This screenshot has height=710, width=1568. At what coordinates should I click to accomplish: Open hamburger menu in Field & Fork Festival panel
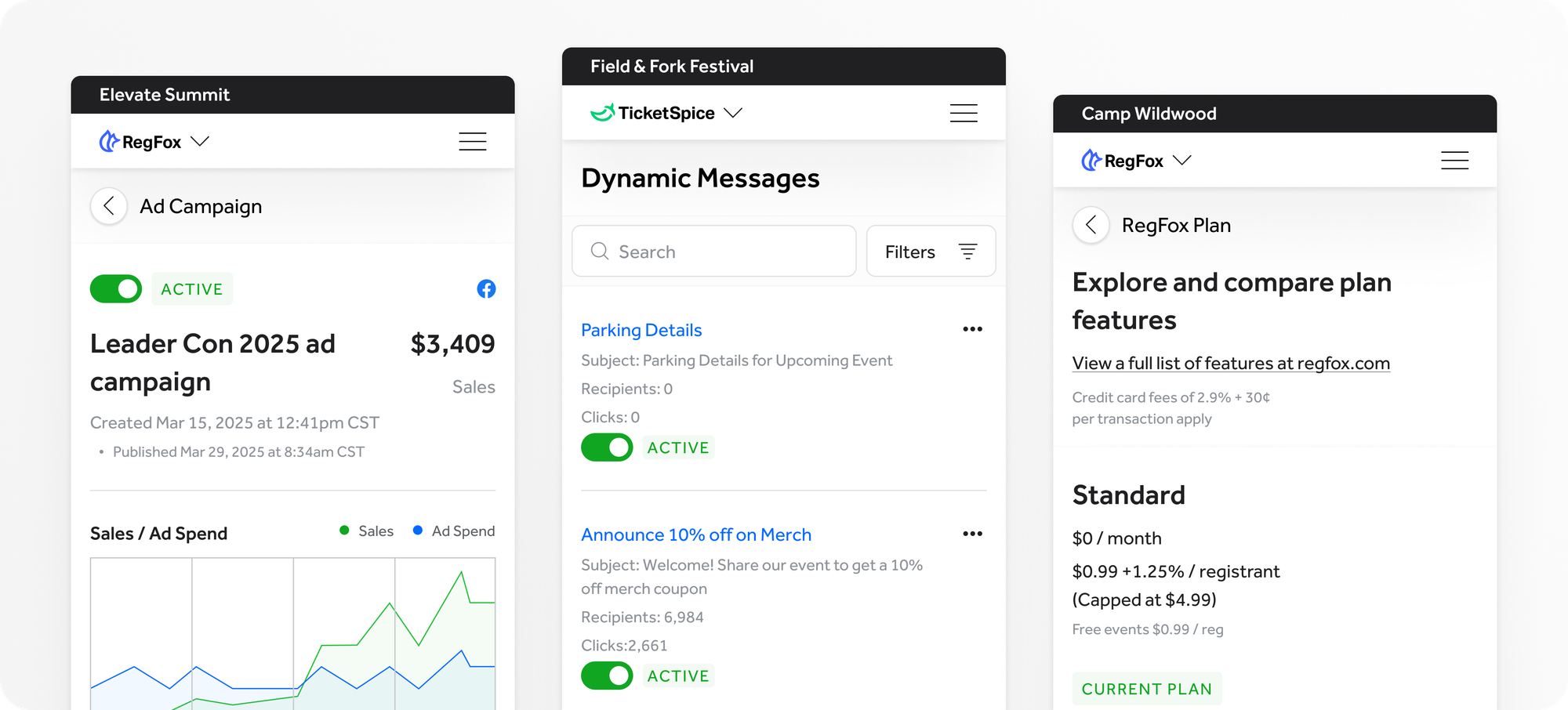[964, 113]
